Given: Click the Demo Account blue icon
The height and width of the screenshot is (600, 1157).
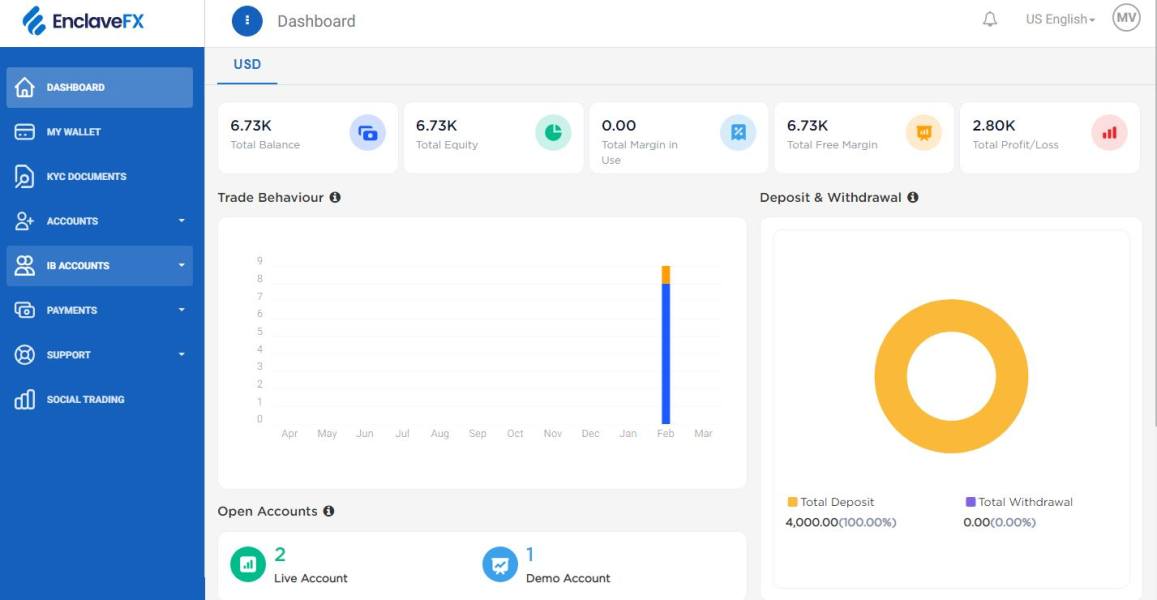Looking at the screenshot, I should [x=500, y=564].
